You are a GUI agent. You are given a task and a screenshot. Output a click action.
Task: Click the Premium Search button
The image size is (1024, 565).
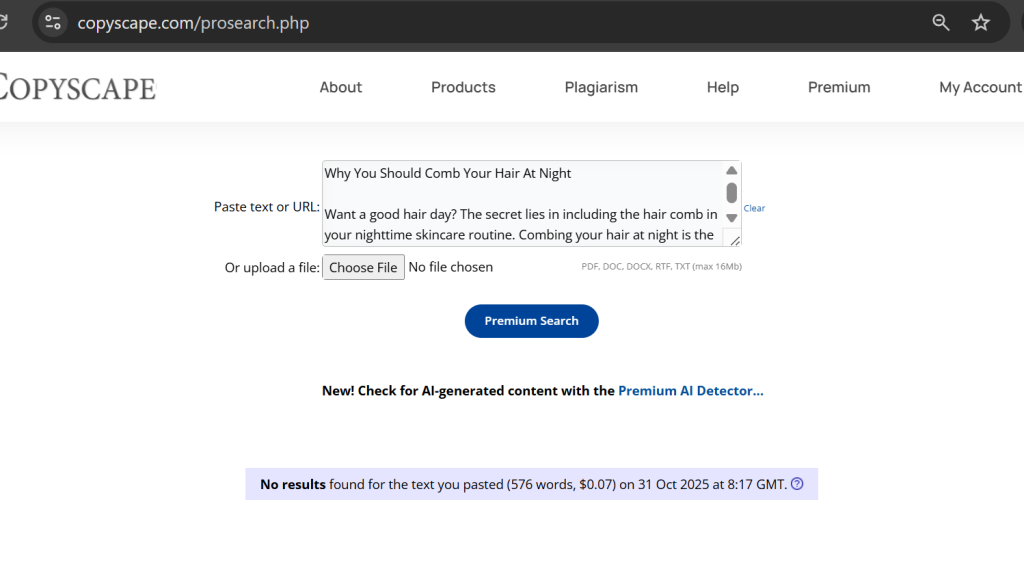pos(531,321)
